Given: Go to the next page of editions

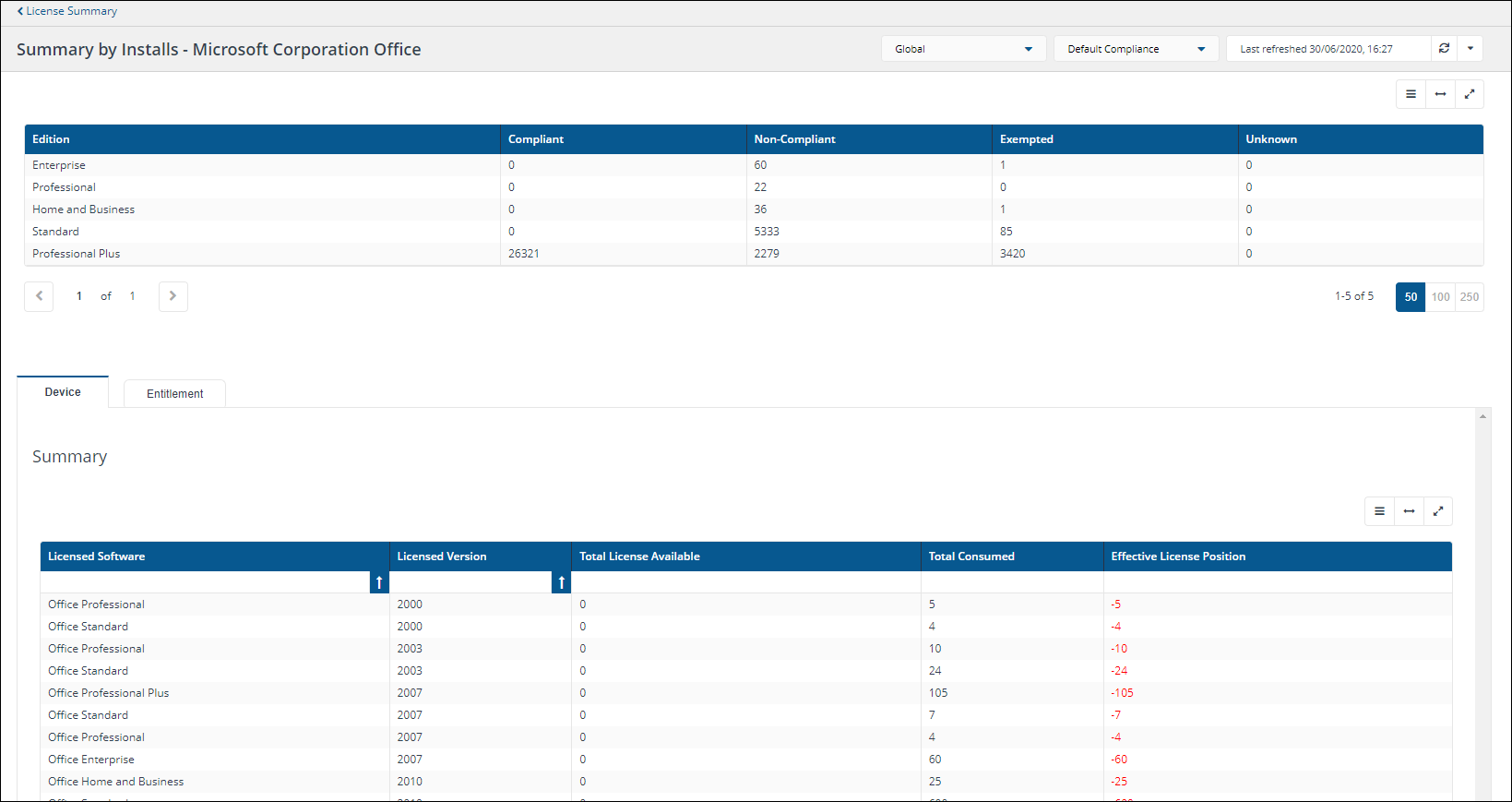Looking at the screenshot, I should [173, 296].
